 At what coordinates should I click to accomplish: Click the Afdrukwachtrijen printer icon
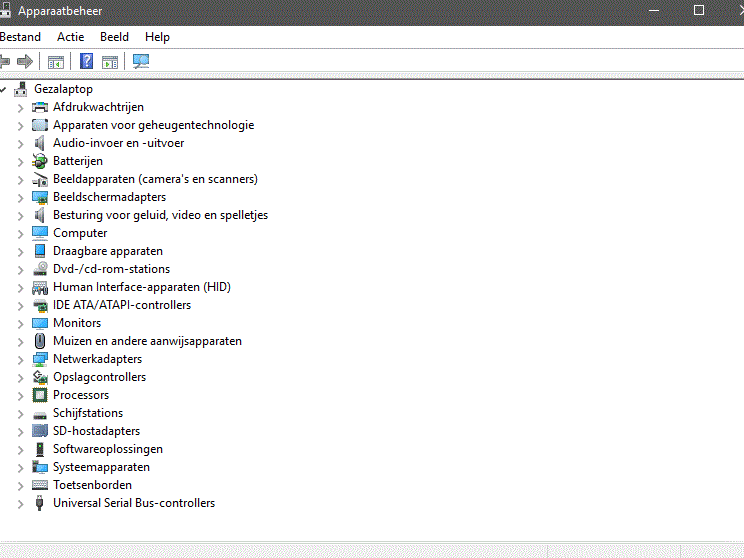coord(40,107)
